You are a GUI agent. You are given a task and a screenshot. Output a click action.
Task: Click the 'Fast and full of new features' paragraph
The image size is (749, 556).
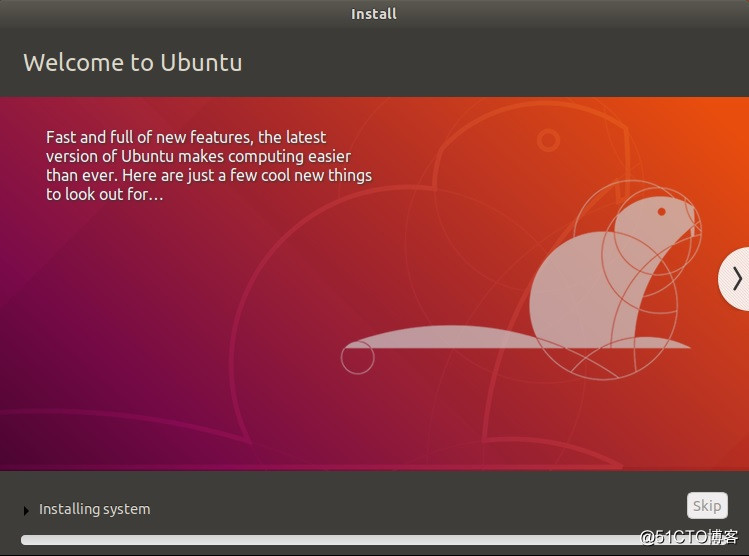click(x=209, y=166)
